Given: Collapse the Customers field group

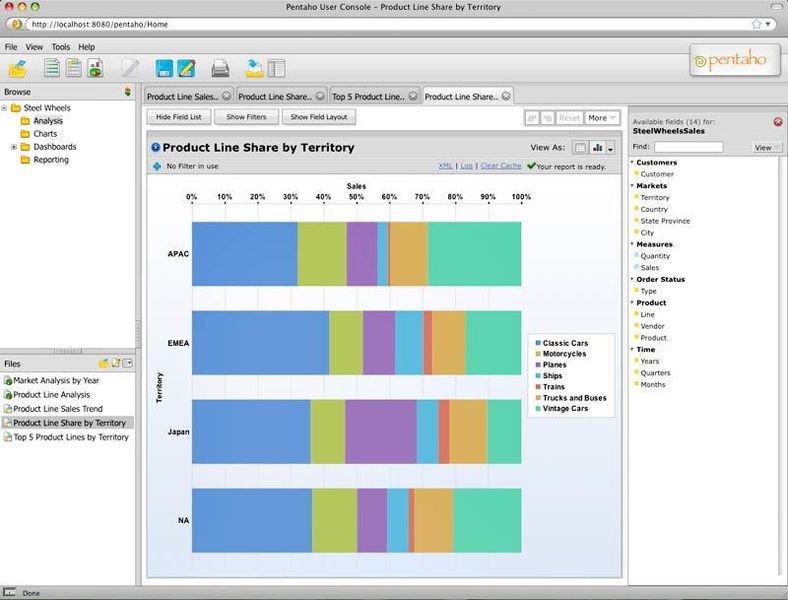Looking at the screenshot, I should pyautogui.click(x=632, y=162).
